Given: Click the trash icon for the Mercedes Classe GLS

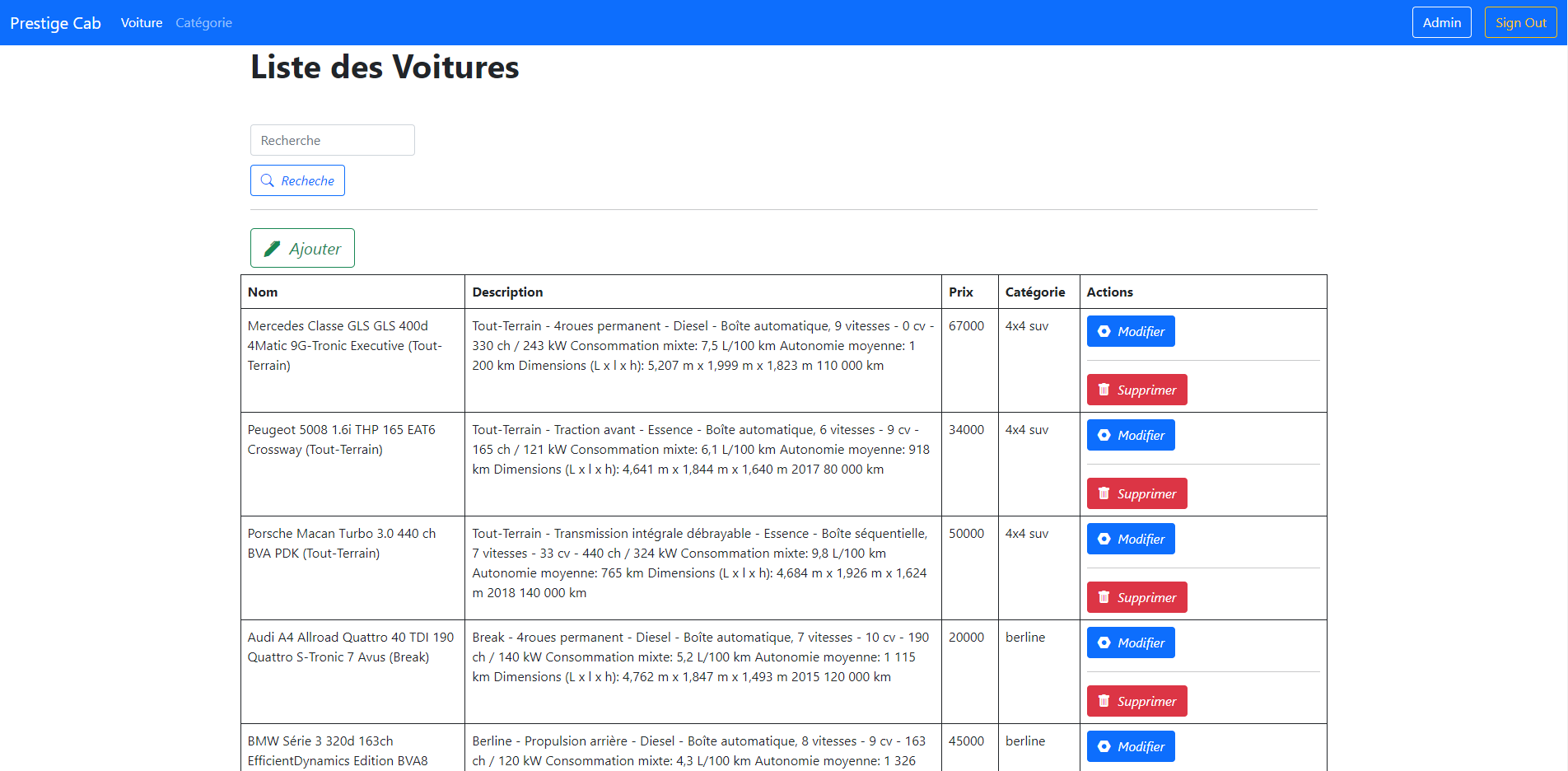Looking at the screenshot, I should point(1104,390).
